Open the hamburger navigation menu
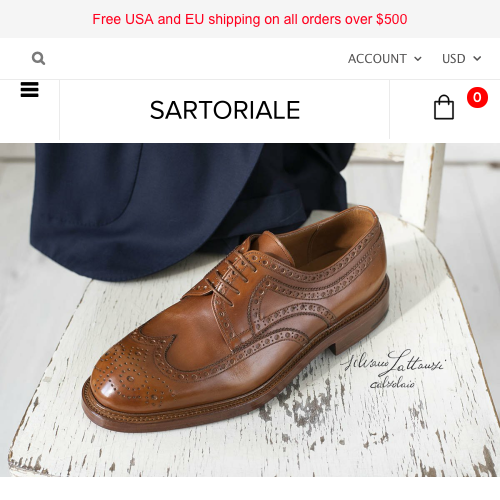The image size is (500, 500). 30,90
